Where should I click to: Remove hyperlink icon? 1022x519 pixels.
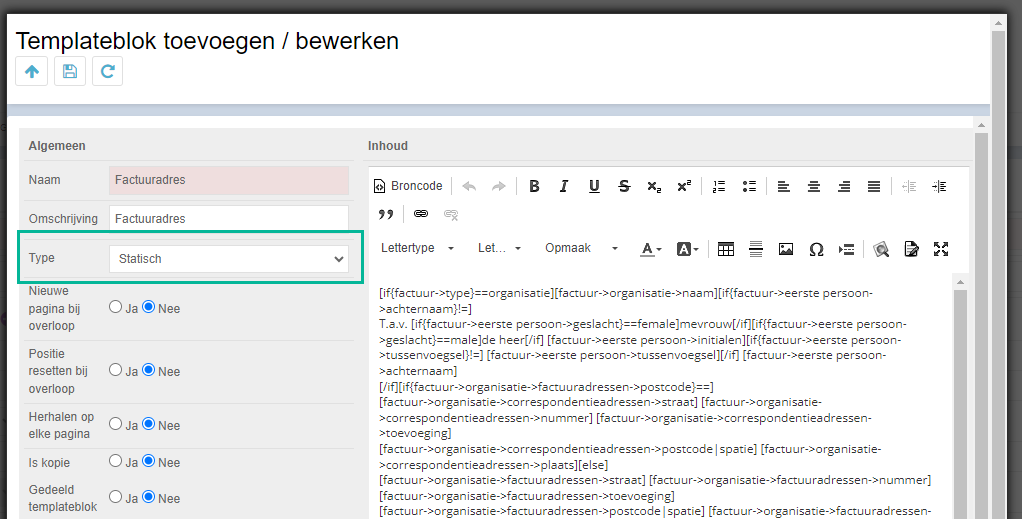(x=450, y=214)
